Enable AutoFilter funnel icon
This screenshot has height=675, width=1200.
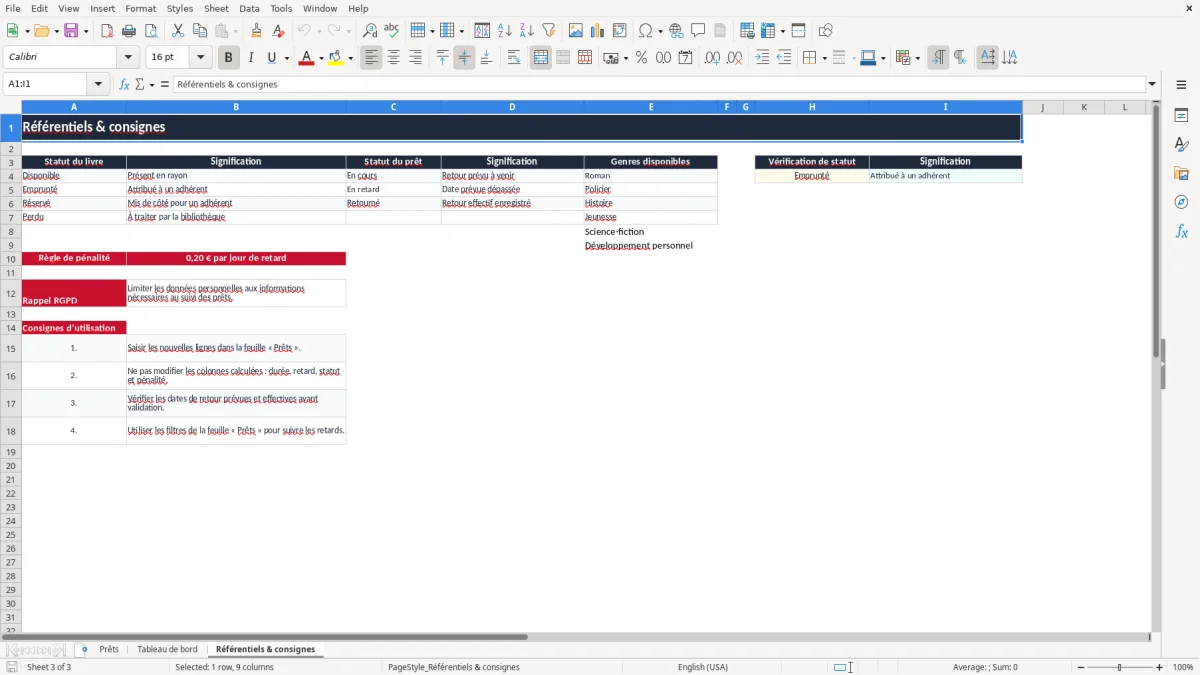click(x=548, y=31)
